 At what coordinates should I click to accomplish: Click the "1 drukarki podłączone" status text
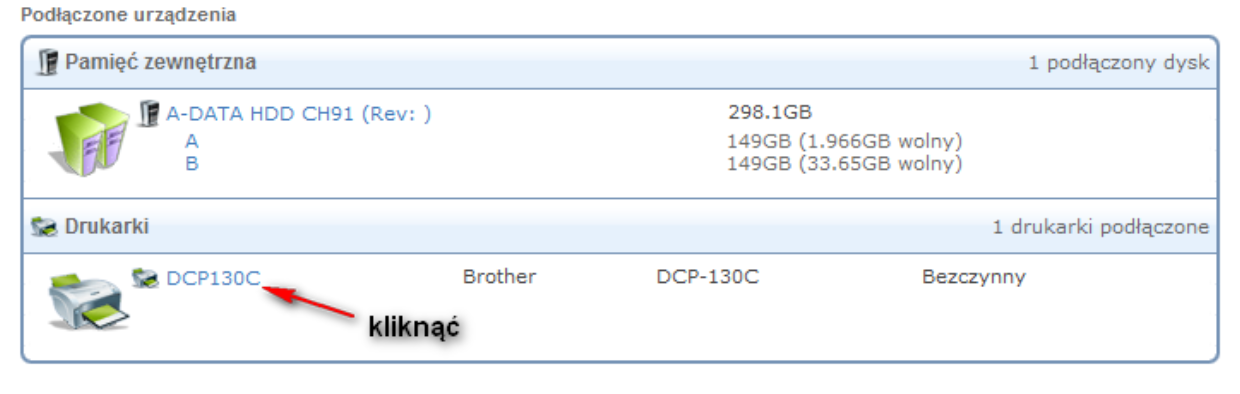(x=1101, y=228)
